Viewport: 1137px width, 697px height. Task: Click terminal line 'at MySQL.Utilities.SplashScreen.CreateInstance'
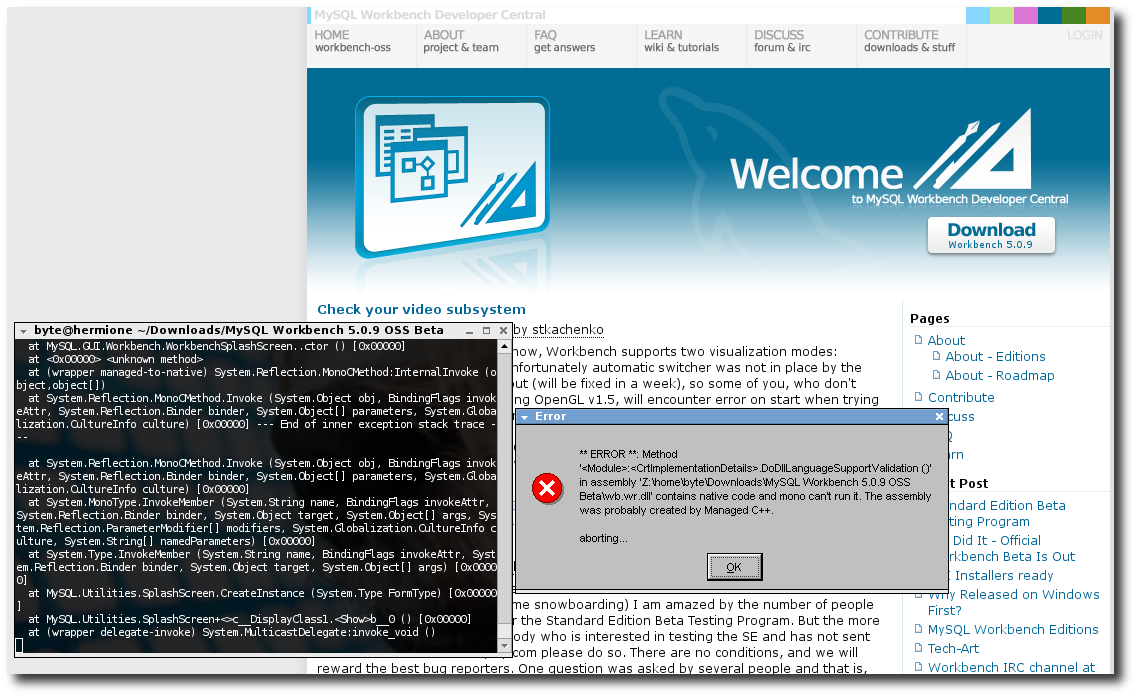click(x=257, y=593)
